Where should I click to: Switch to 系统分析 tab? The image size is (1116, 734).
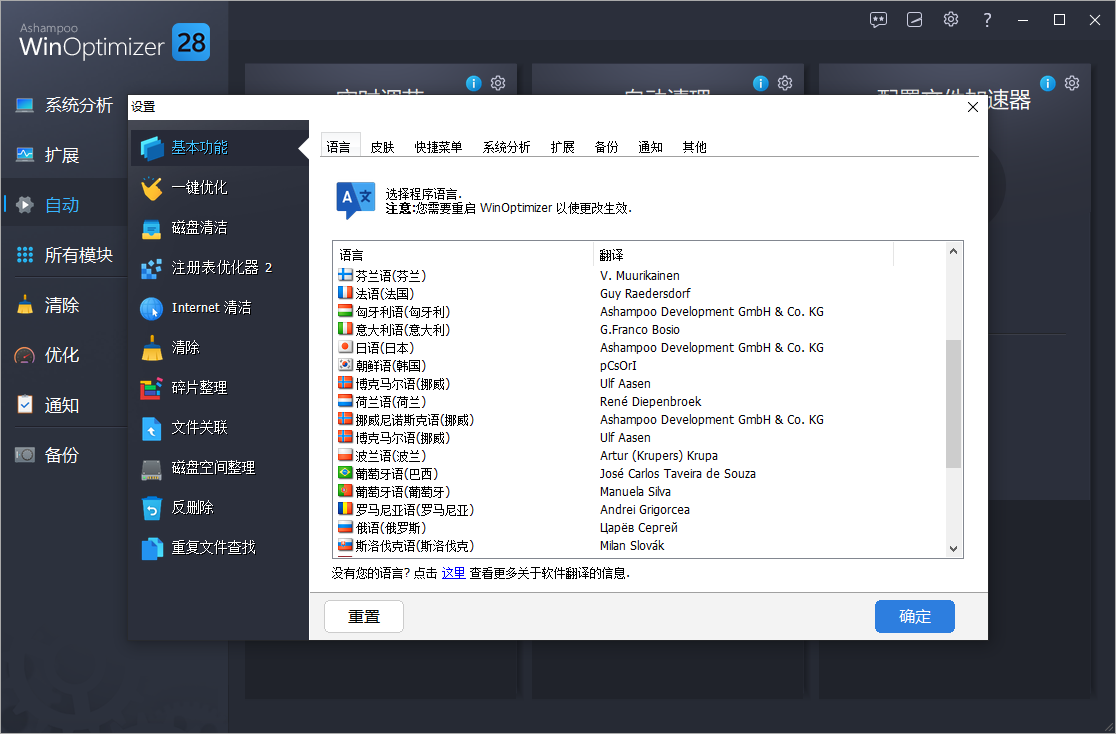click(x=506, y=147)
